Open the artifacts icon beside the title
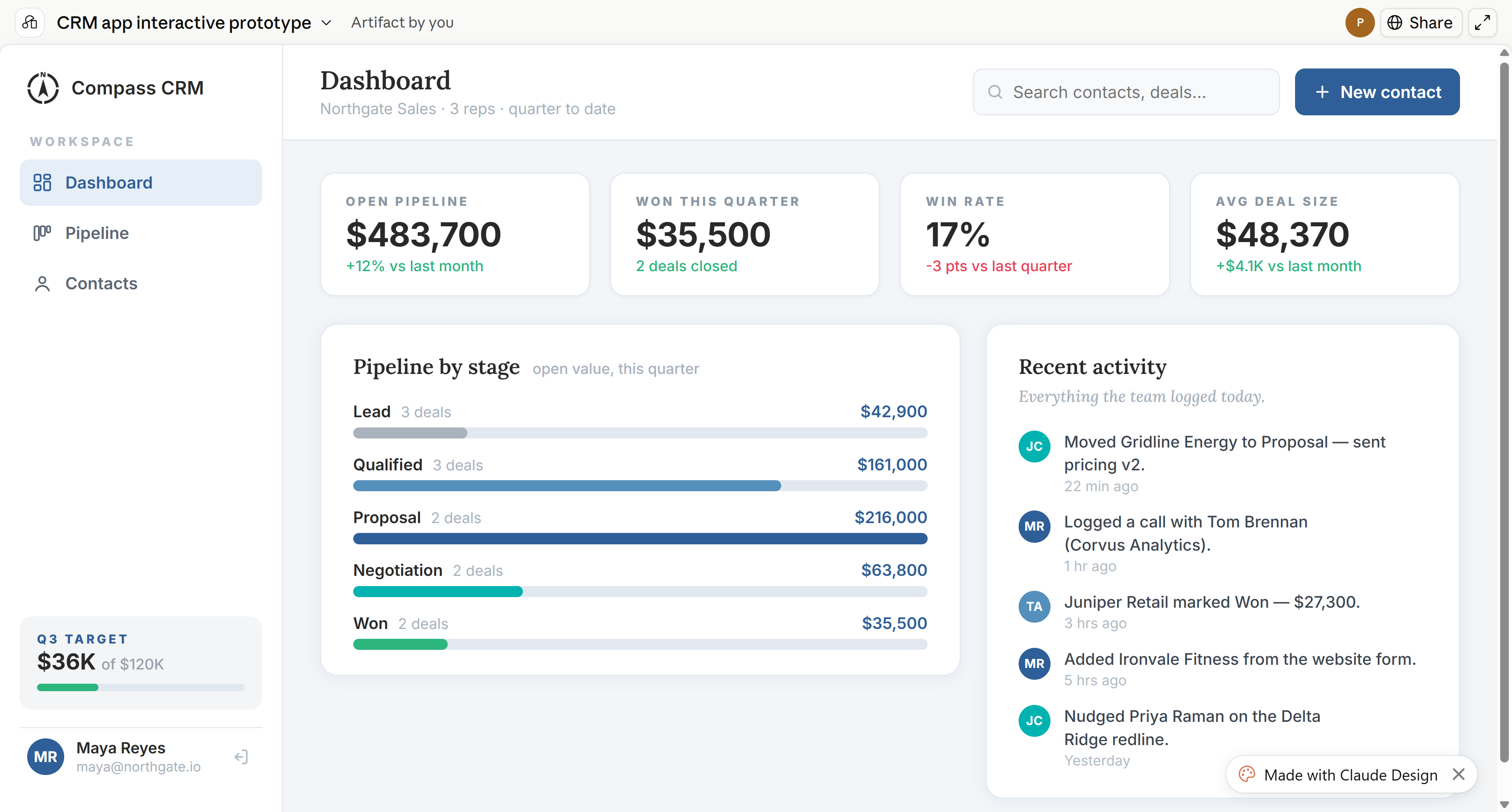 click(30, 22)
